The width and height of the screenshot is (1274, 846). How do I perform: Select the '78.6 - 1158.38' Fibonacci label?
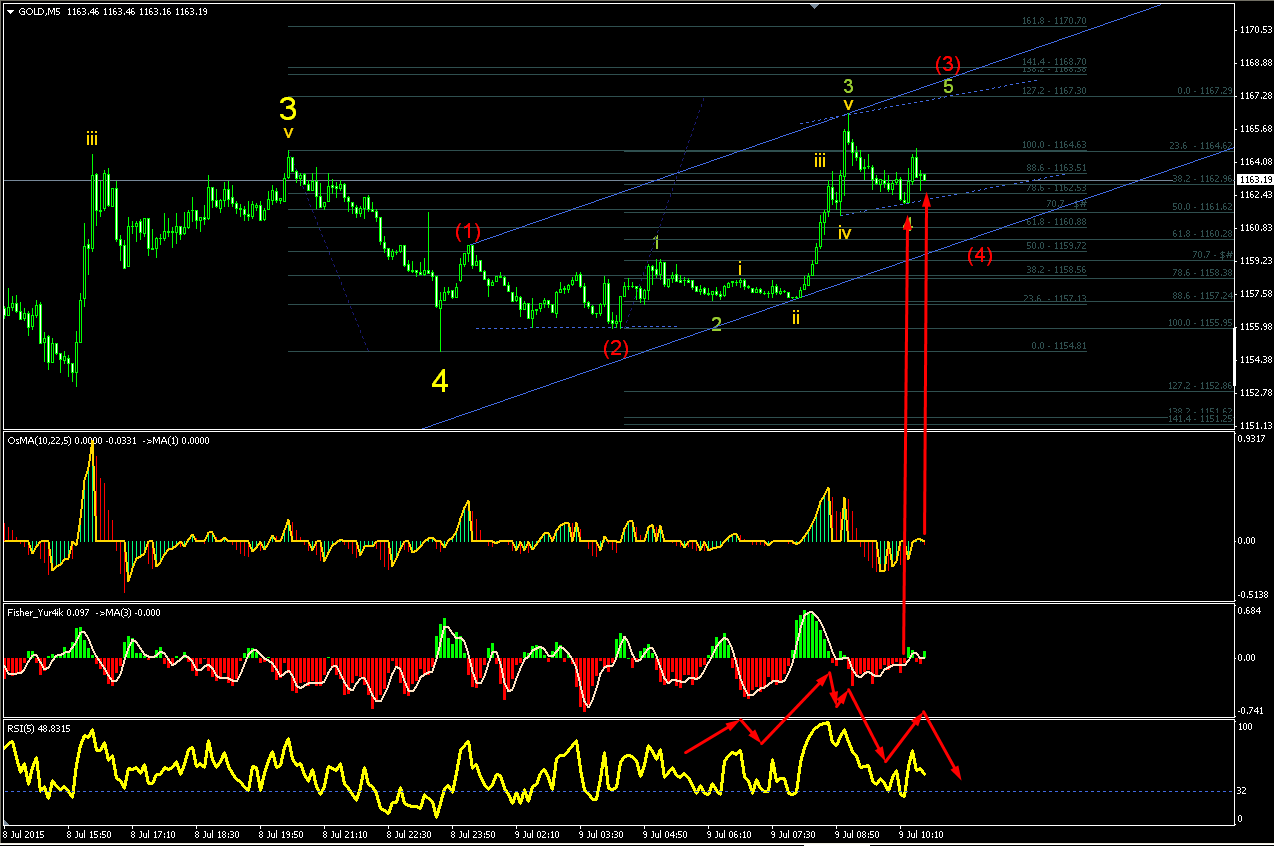pyautogui.click(x=1203, y=273)
